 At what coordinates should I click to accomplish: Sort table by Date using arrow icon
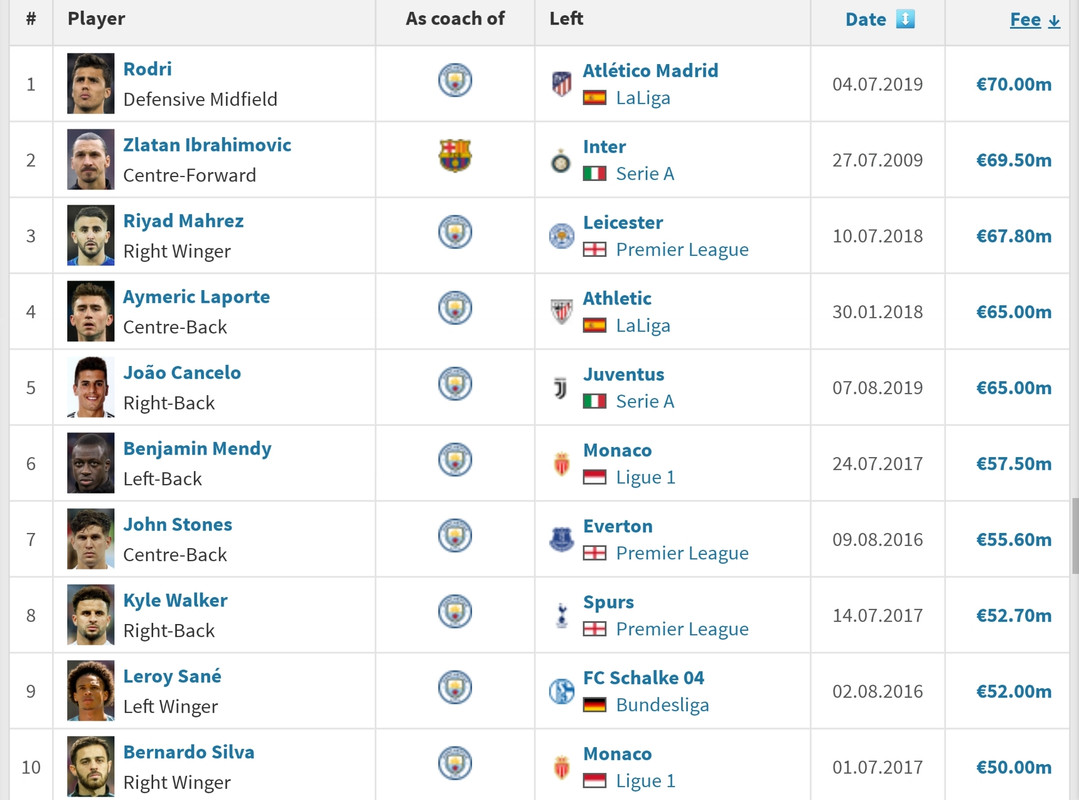point(905,19)
